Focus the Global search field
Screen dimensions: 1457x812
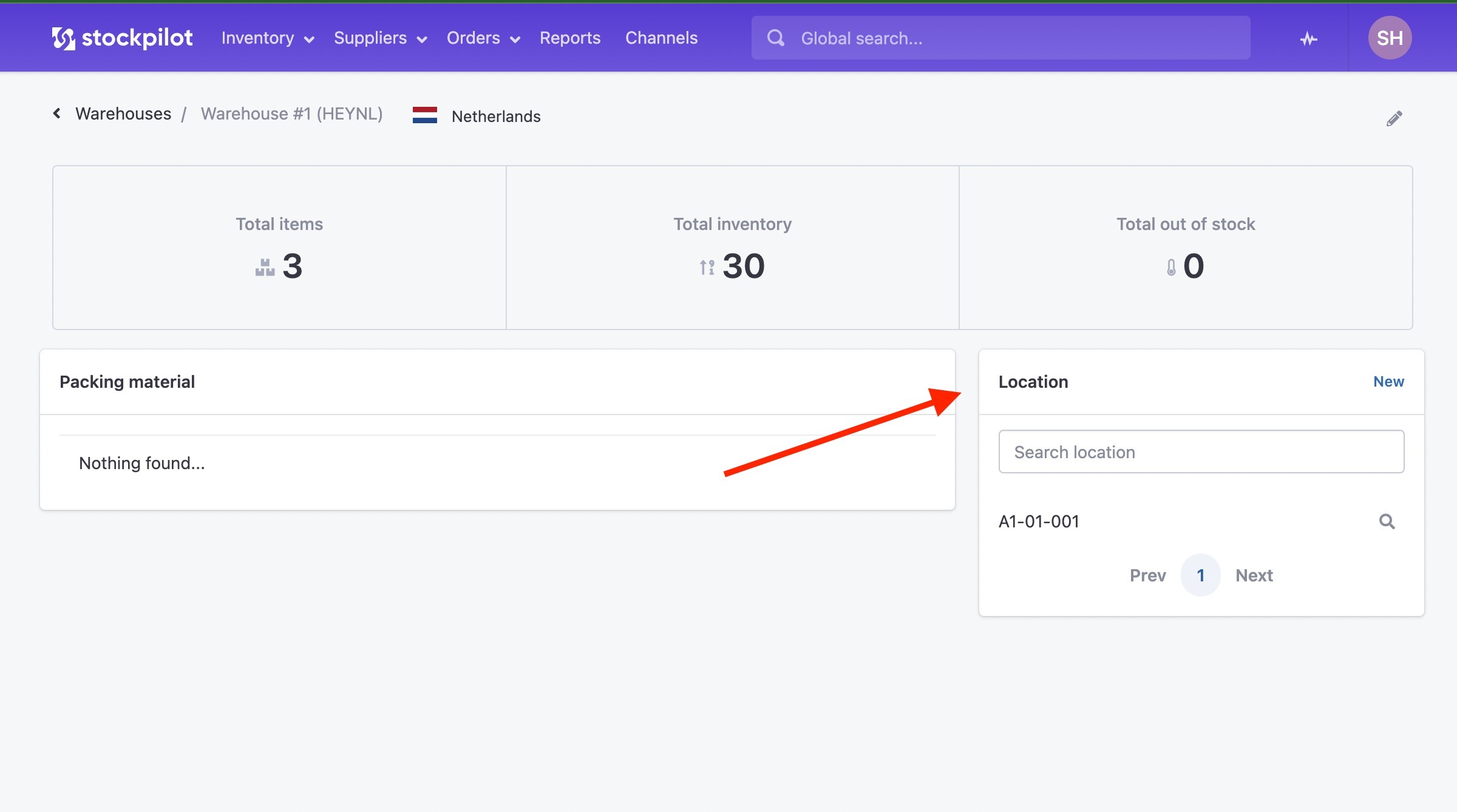(1000, 38)
